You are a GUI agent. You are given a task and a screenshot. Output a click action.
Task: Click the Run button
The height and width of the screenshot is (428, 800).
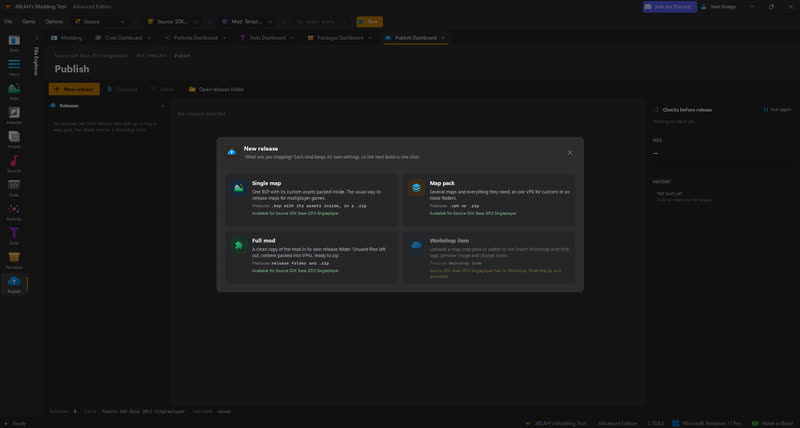tap(369, 22)
